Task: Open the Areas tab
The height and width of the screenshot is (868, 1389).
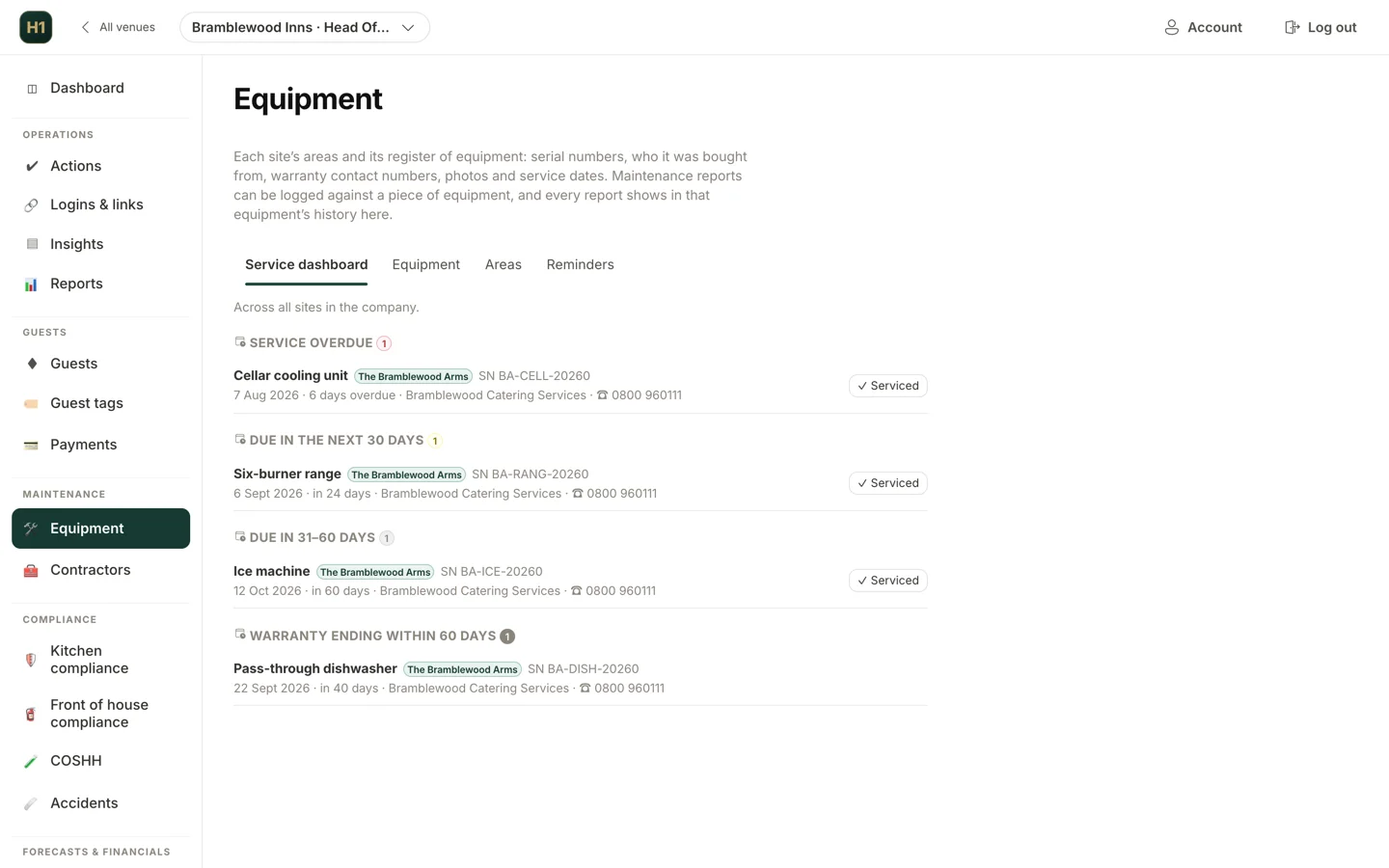Action: 503,264
